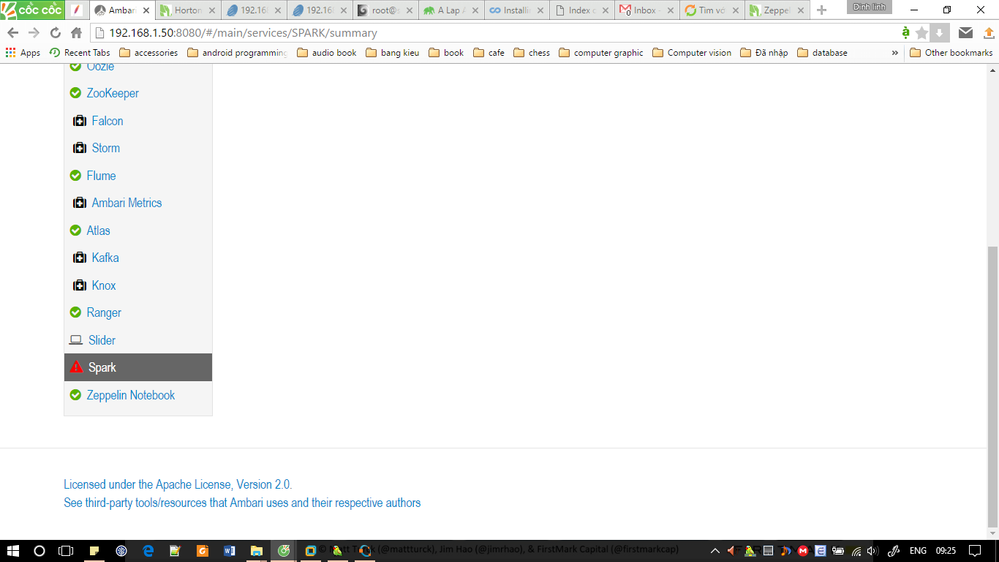
Task: Open the Apache License Version 2.0 link
Action: (x=178, y=484)
